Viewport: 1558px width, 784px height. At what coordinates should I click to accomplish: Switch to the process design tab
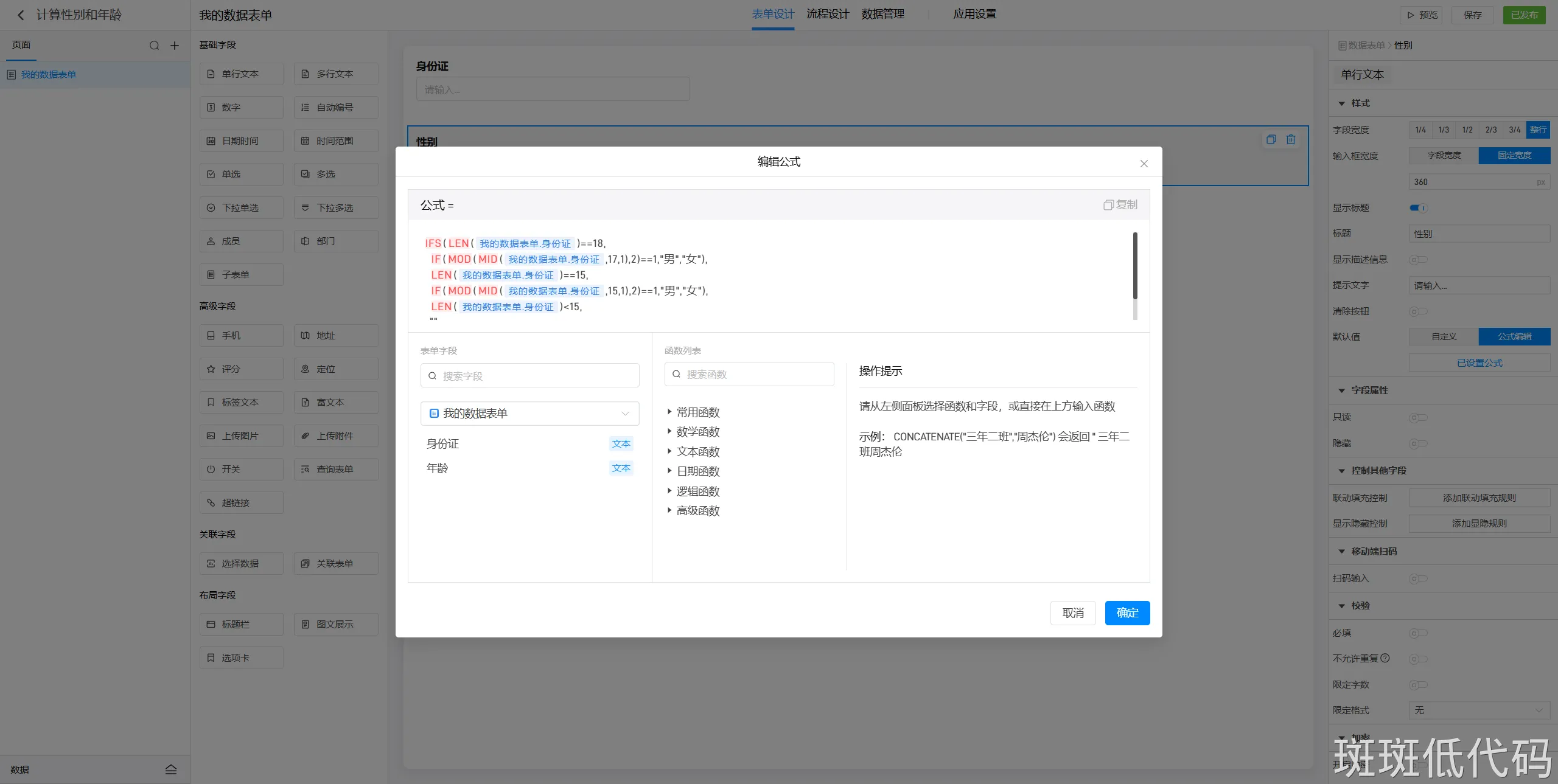pos(827,14)
